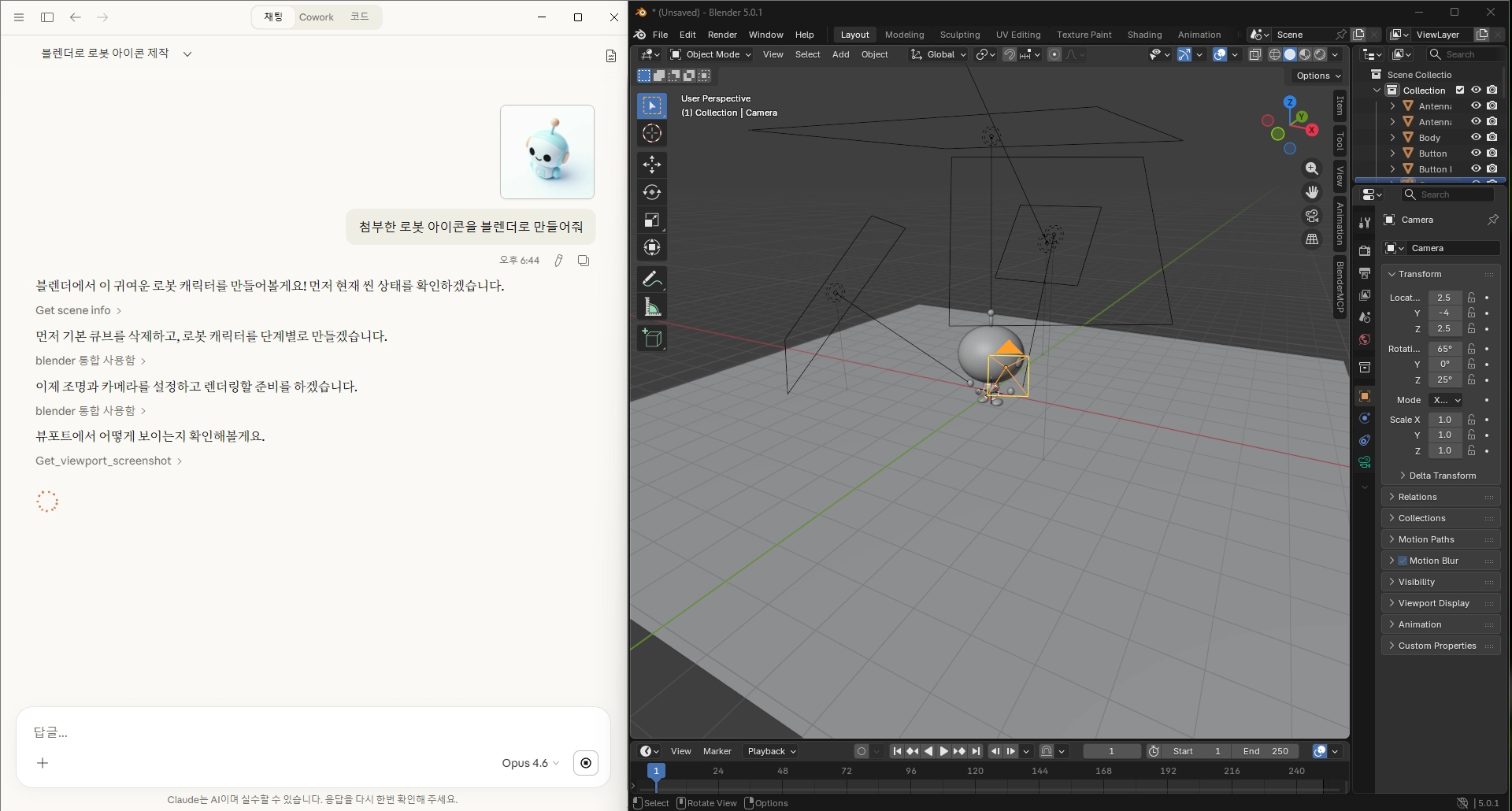1512x811 pixels.
Task: Choose the Rotate tool
Action: tap(651, 192)
